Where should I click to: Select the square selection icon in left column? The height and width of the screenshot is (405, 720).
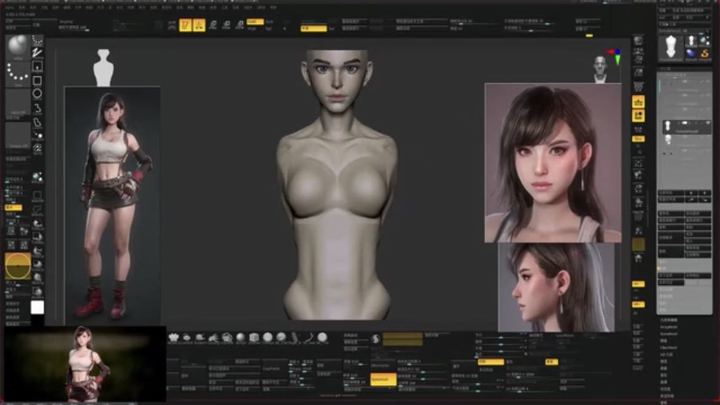[38, 81]
